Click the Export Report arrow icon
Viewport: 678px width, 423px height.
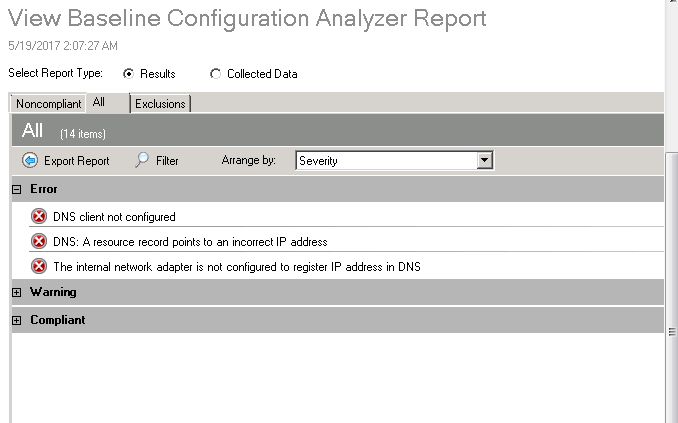(30, 160)
